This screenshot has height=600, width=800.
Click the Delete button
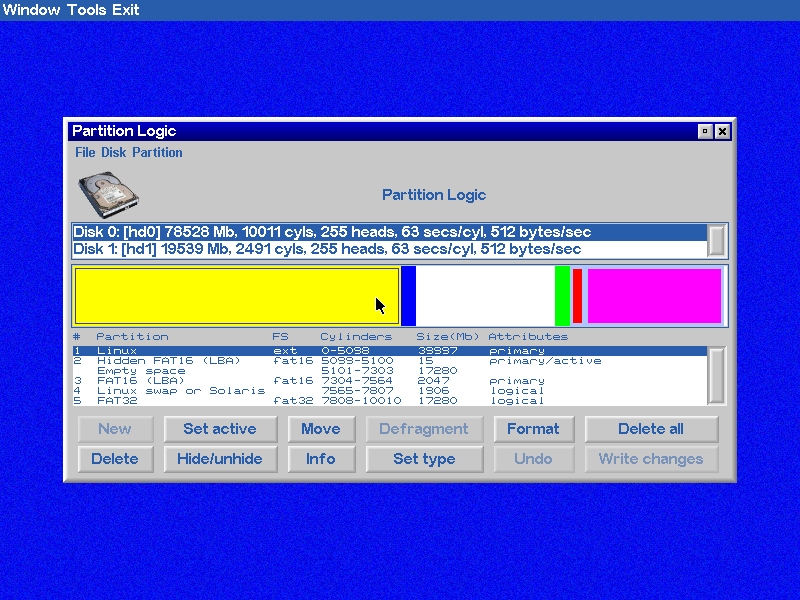coord(115,459)
